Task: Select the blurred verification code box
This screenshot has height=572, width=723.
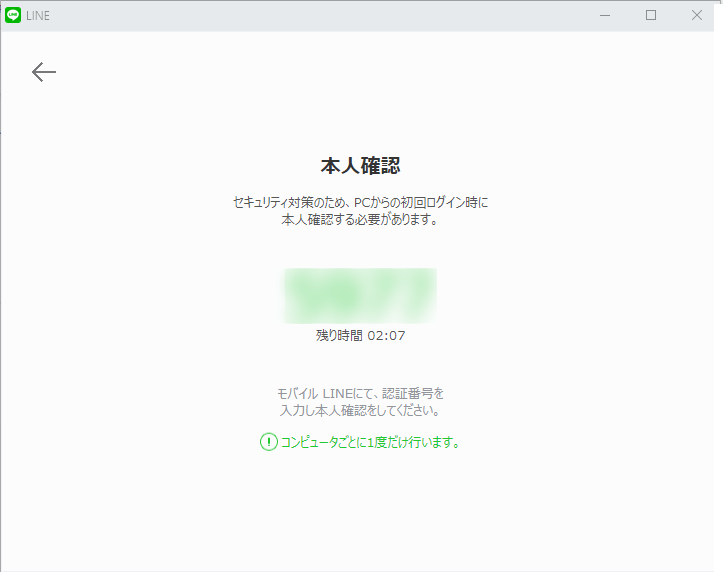Action: point(361,295)
